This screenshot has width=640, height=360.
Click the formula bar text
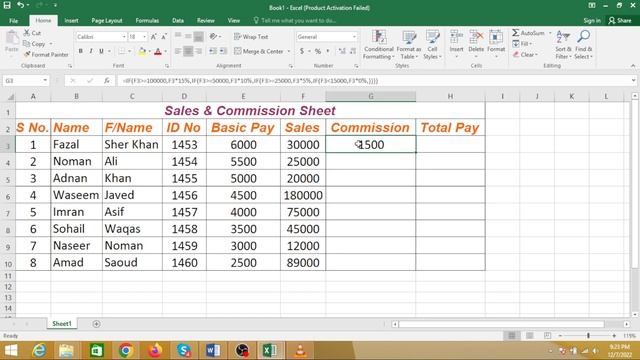250,81
